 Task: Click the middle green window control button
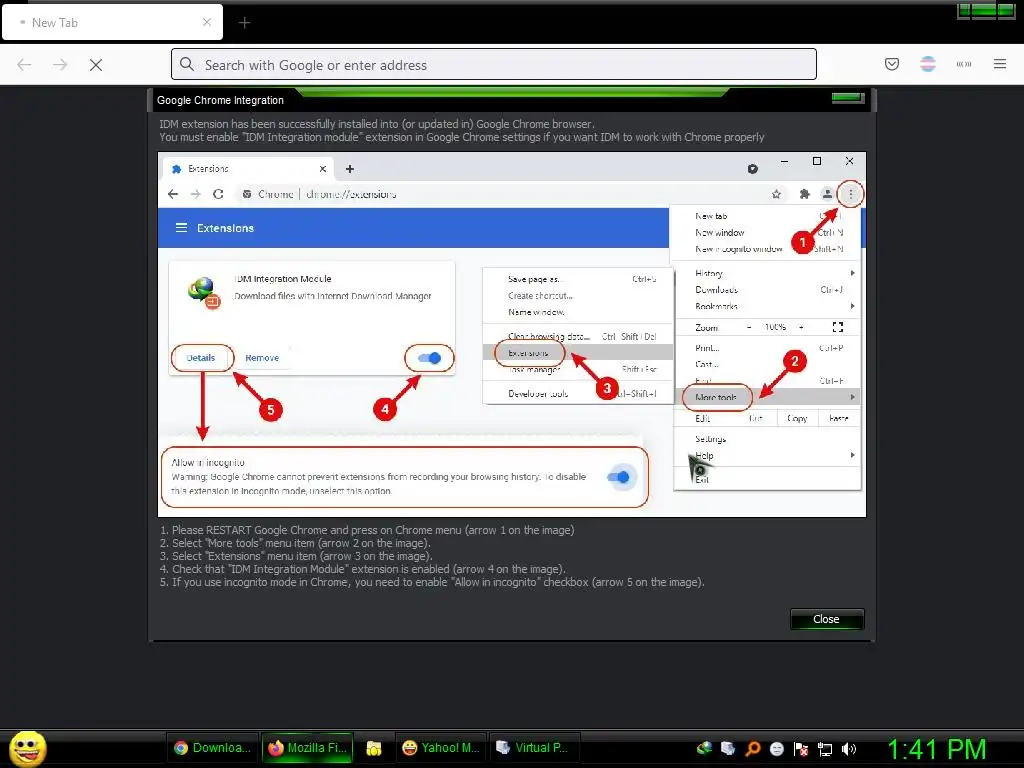984,10
